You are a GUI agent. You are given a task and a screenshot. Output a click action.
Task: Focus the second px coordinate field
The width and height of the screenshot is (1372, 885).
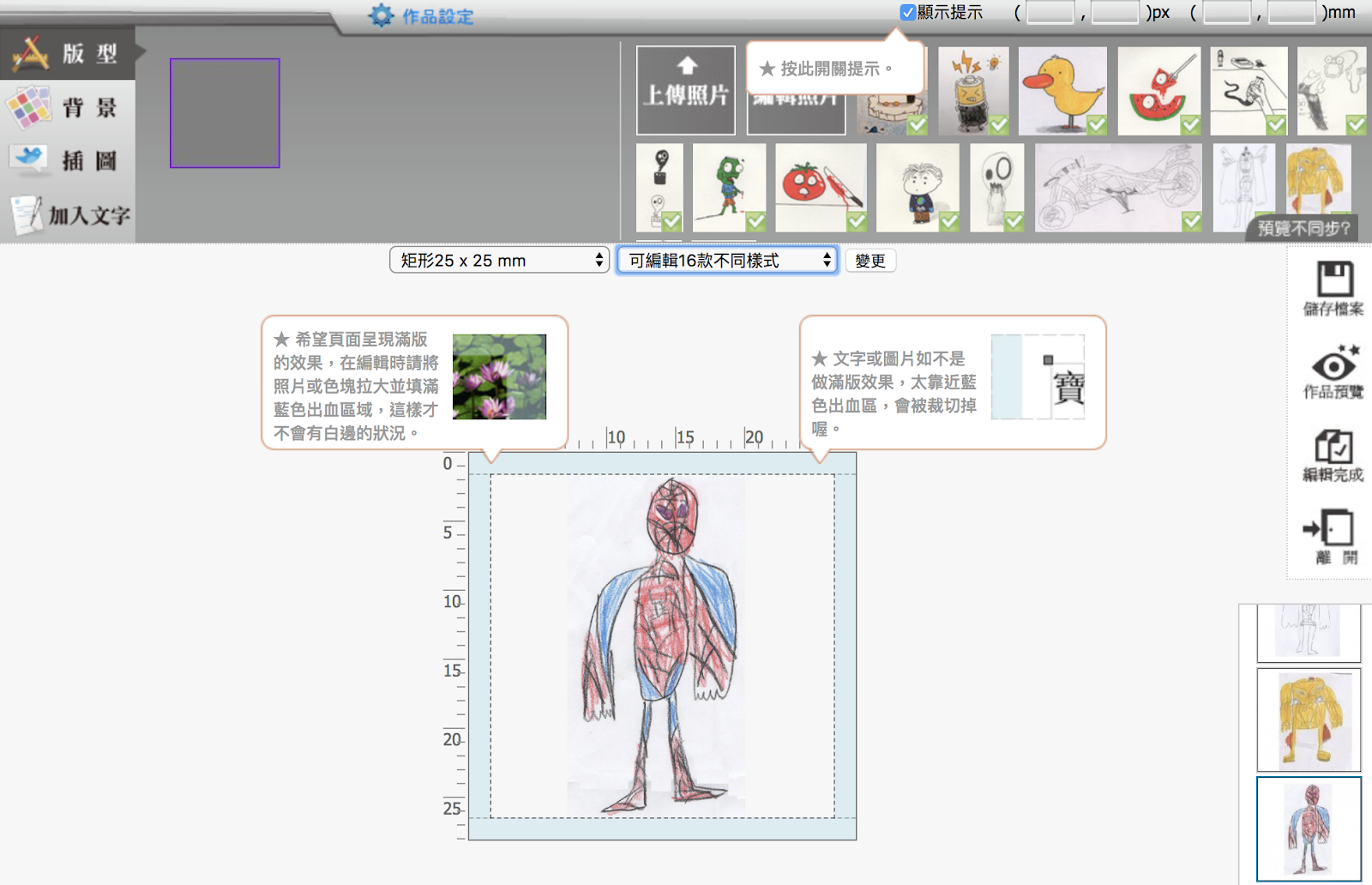click(x=1115, y=12)
